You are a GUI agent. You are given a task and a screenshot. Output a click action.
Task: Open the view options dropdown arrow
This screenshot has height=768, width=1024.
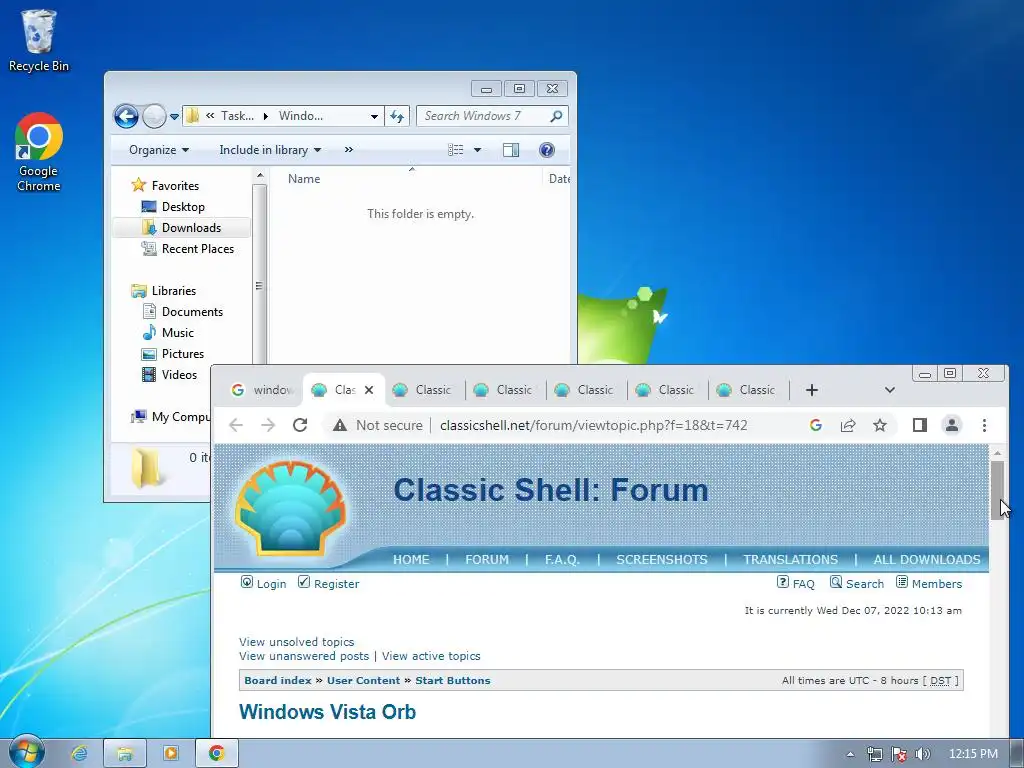pyautogui.click(x=477, y=150)
